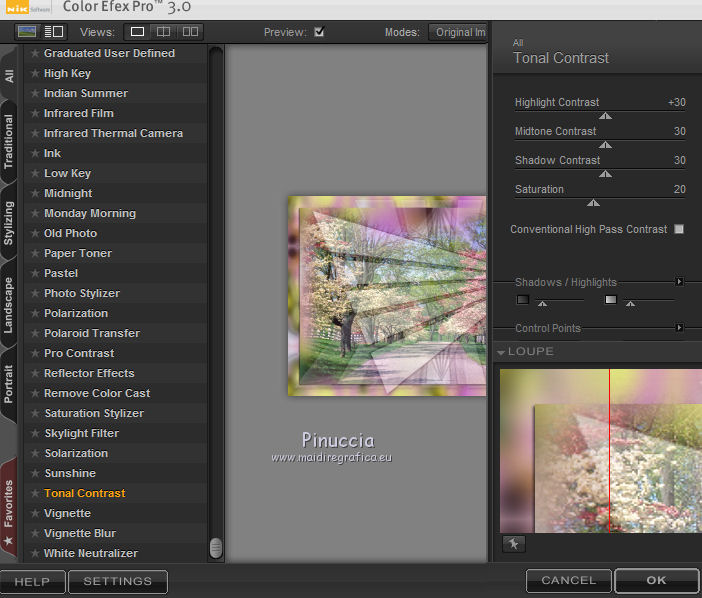Open the Portrait category tab
The height and width of the screenshot is (598, 702).
9,384
